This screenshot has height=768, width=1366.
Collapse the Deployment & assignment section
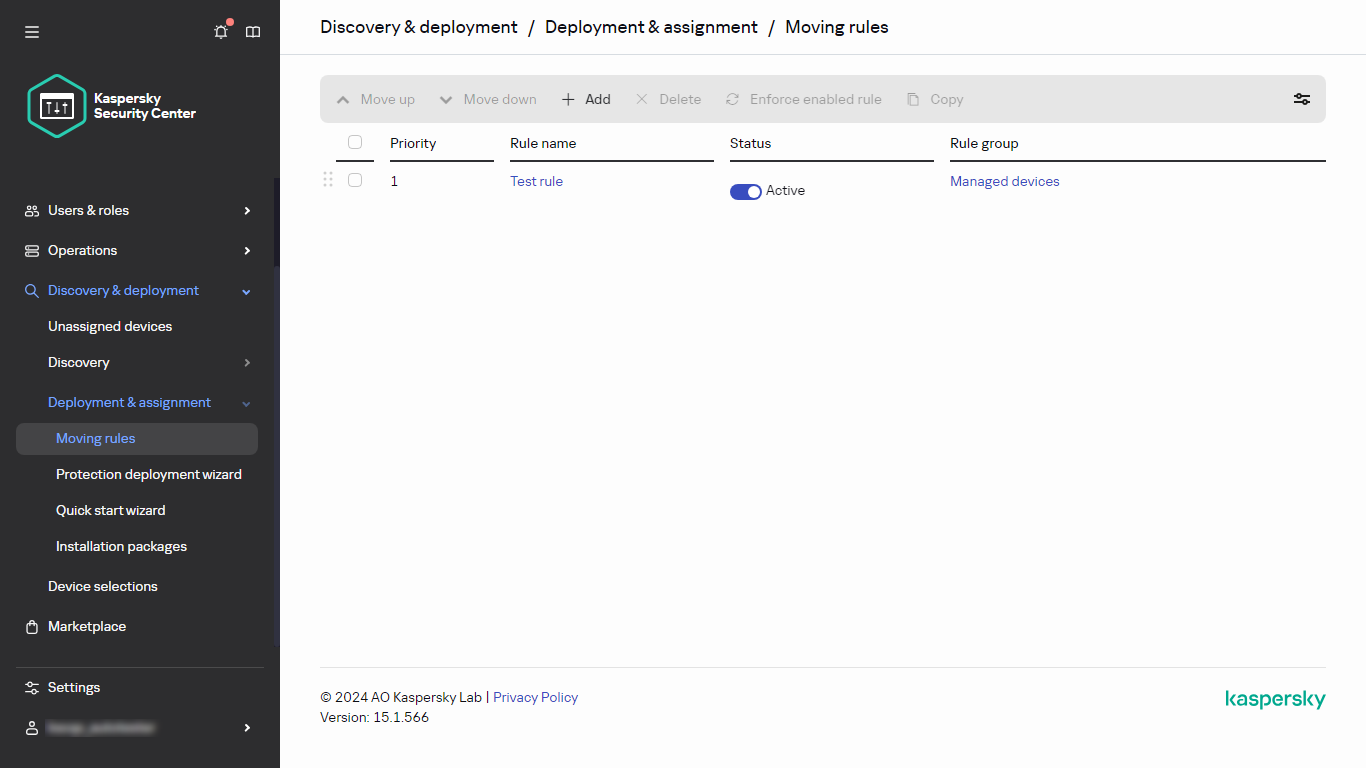click(246, 402)
